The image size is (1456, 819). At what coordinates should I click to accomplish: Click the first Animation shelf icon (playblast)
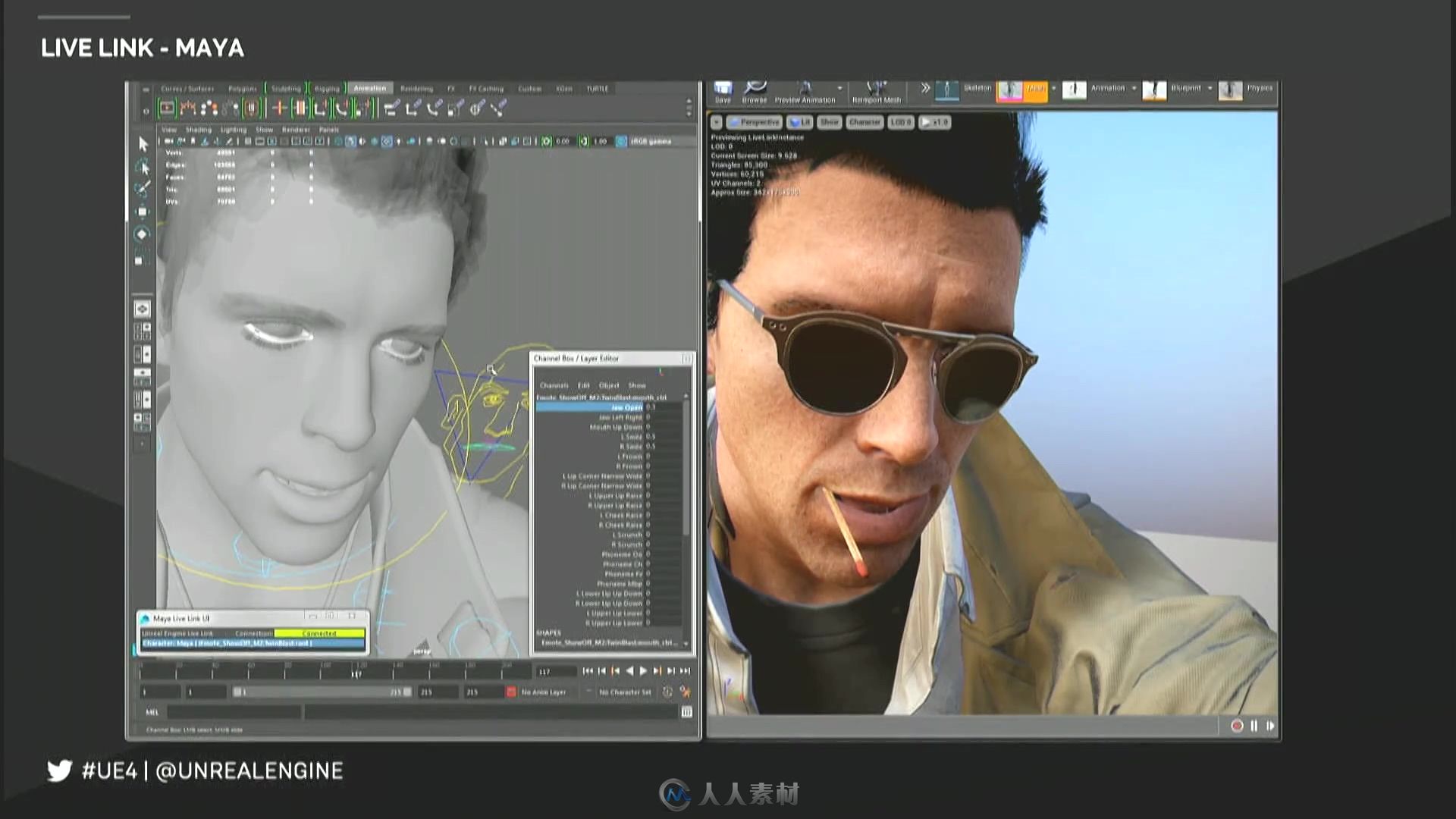point(167,108)
